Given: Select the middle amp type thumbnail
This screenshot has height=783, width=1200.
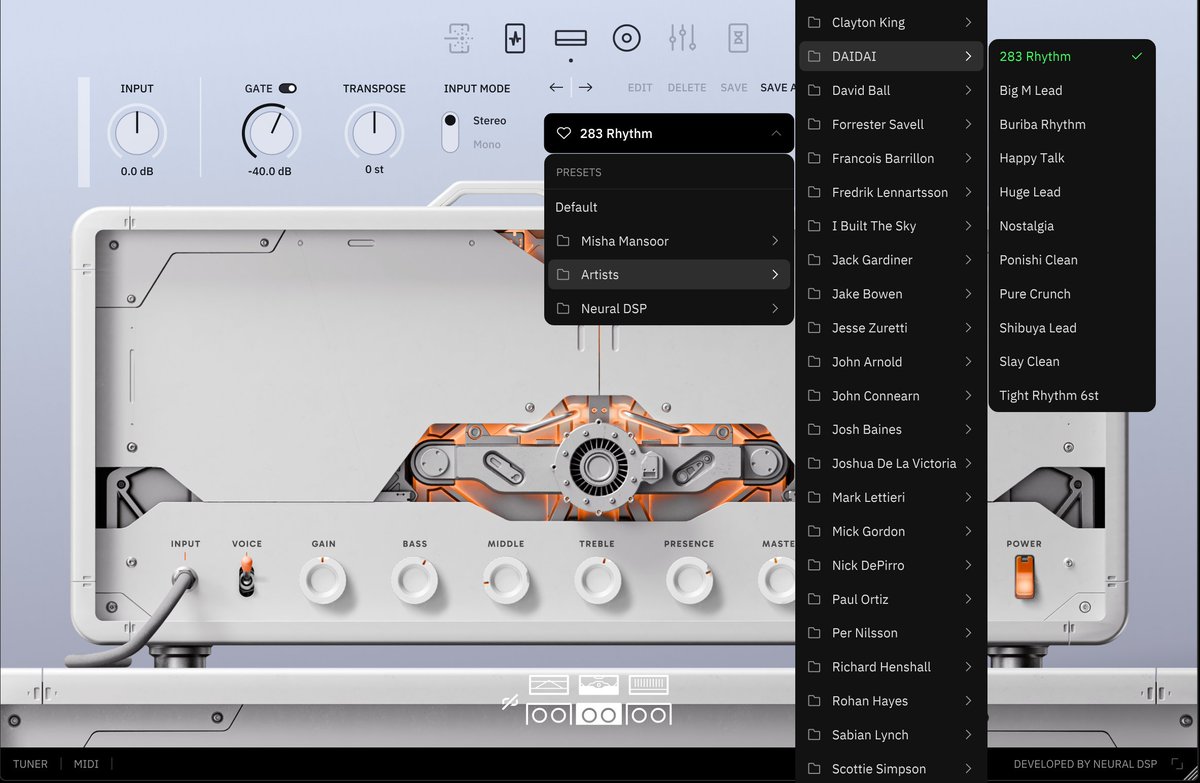Looking at the screenshot, I should [x=599, y=685].
